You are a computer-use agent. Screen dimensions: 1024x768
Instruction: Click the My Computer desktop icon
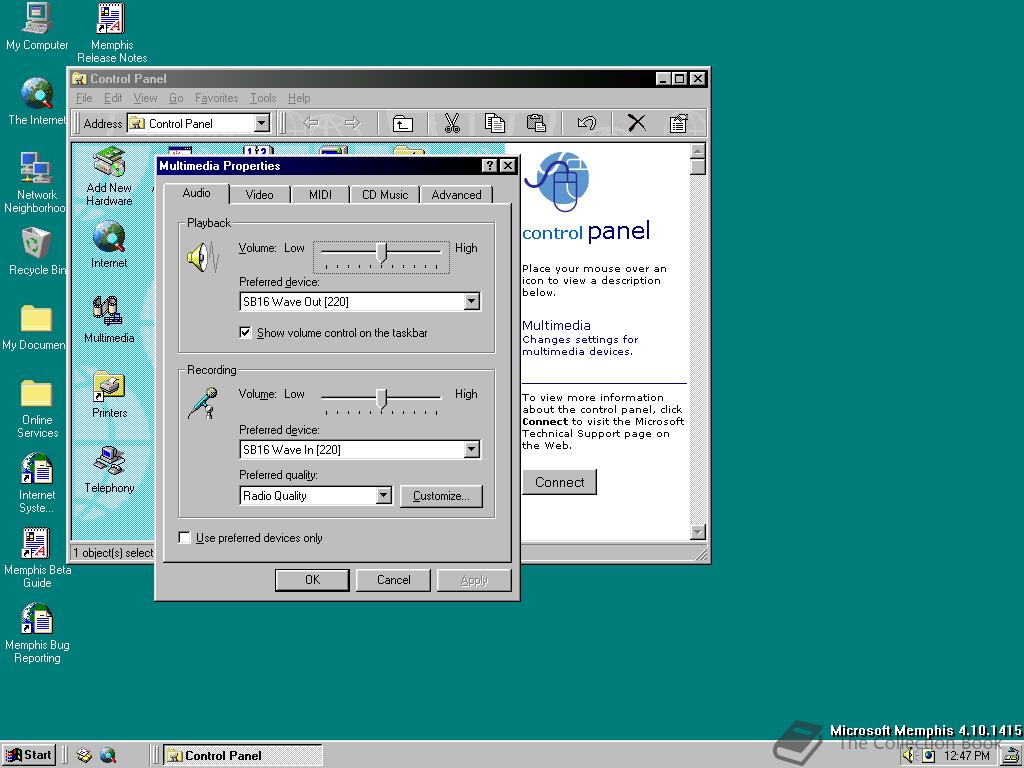(37, 27)
